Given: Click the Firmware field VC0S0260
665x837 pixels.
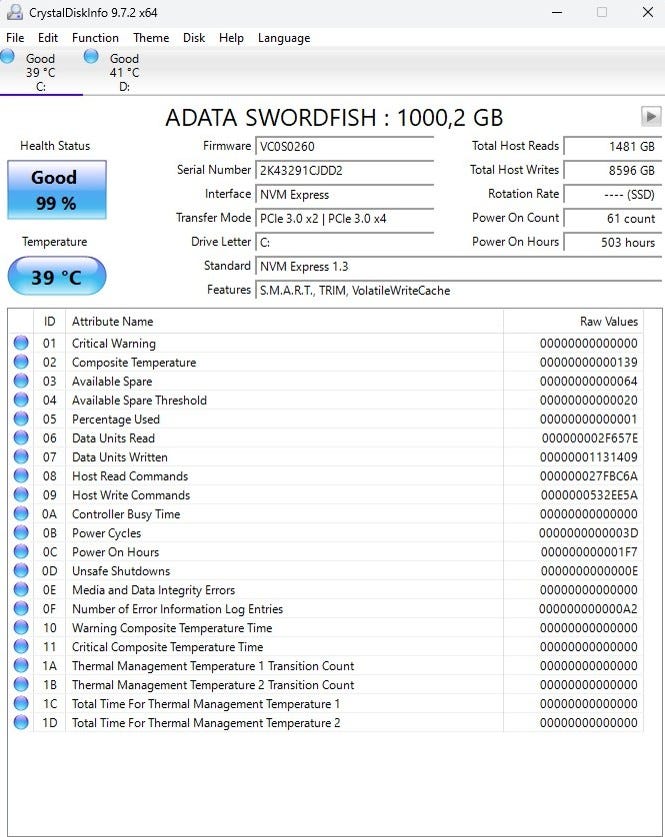Looking at the screenshot, I should pyautogui.click(x=345, y=146).
